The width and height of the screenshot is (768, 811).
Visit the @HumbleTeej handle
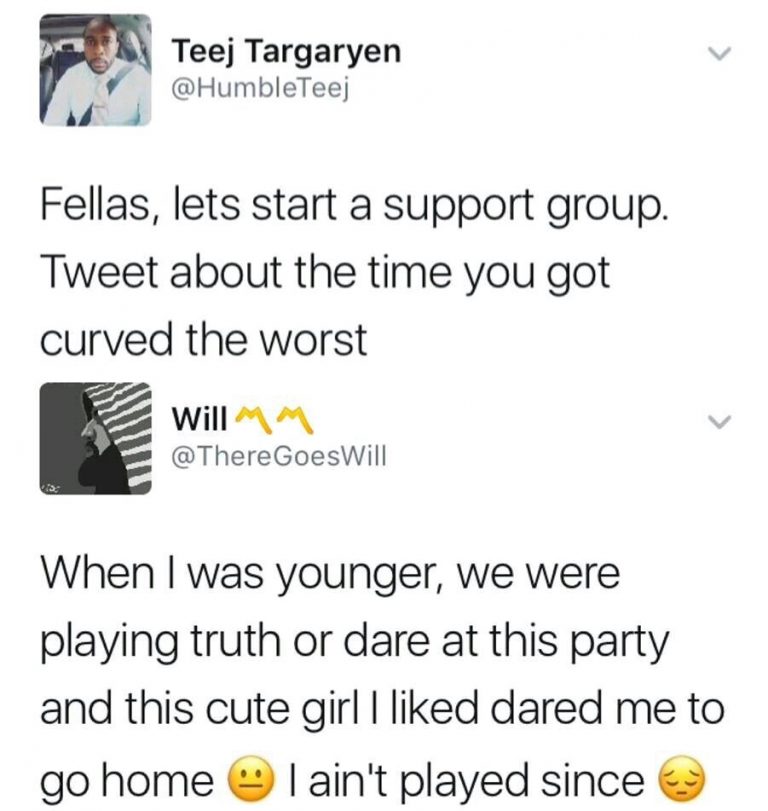(260, 89)
